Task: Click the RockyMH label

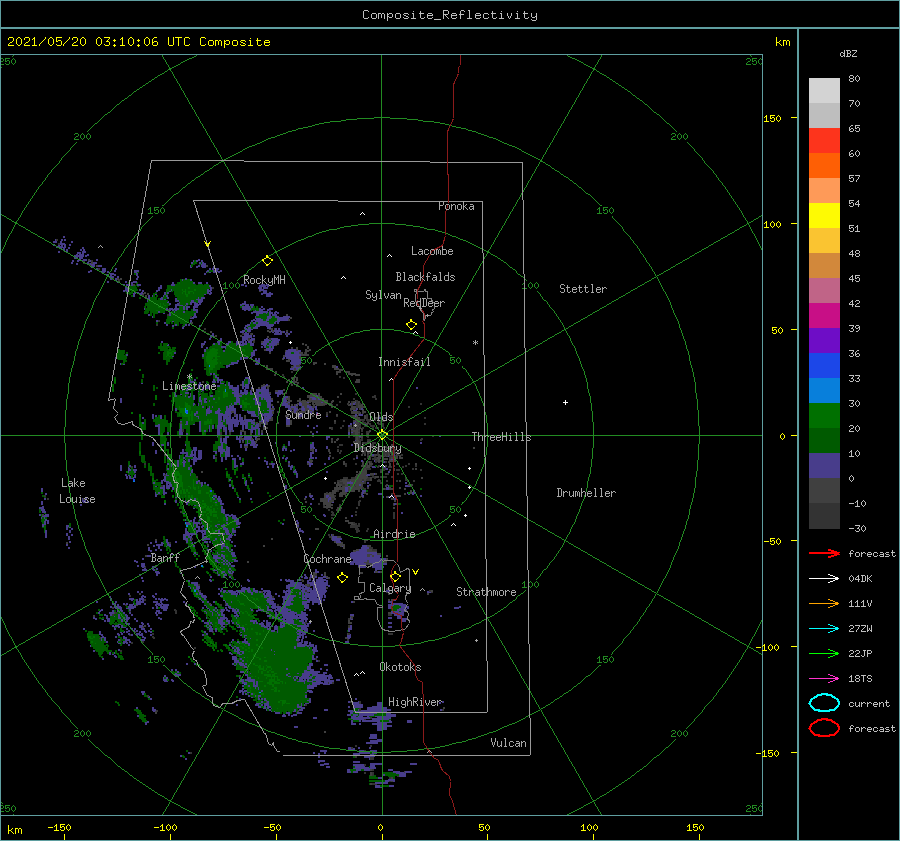Action: click(x=264, y=280)
